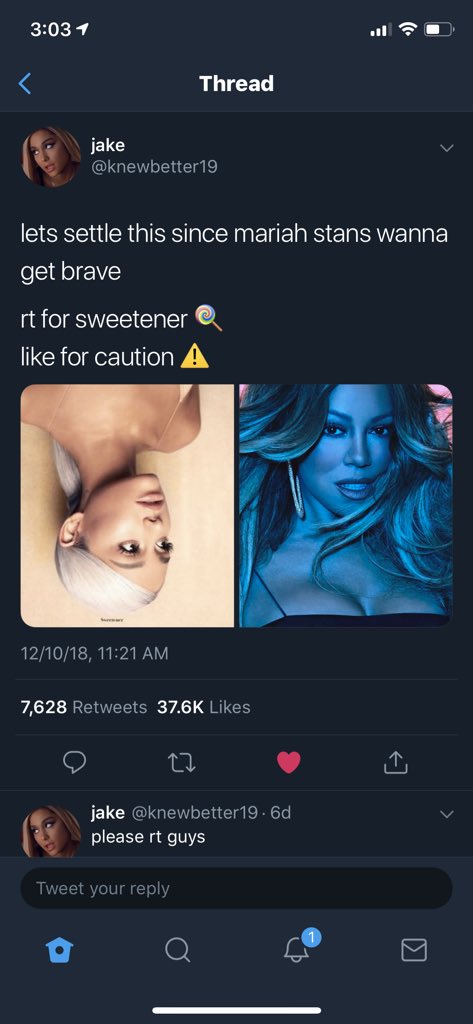Tap the 'Tweet your reply' field

coord(236,888)
